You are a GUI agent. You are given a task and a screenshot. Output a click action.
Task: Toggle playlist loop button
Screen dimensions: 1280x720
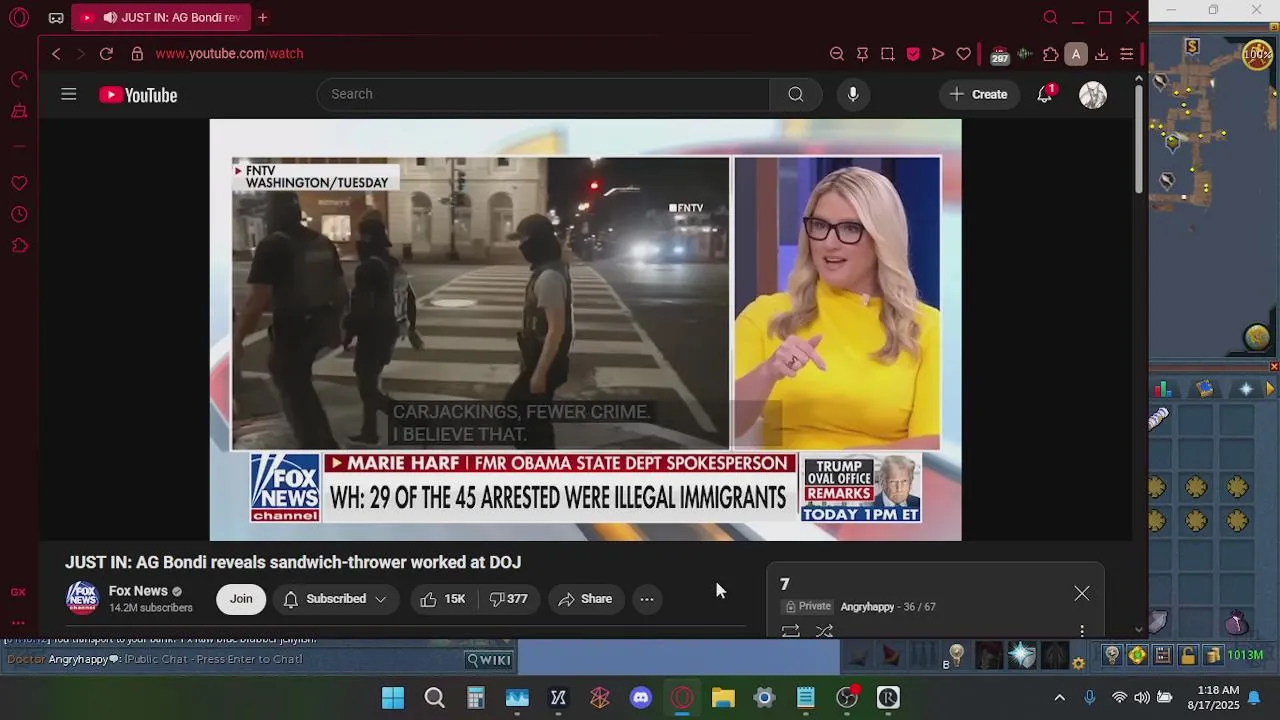click(790, 631)
